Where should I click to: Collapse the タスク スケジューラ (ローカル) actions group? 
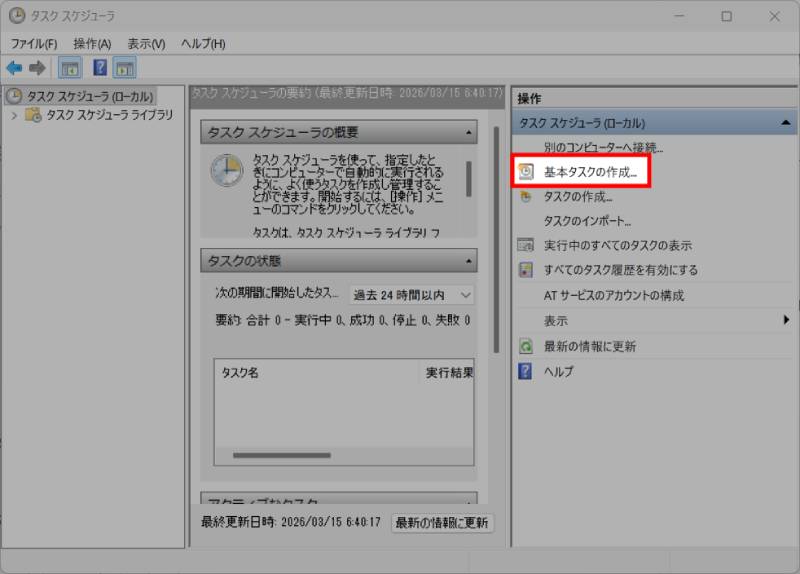point(786,122)
